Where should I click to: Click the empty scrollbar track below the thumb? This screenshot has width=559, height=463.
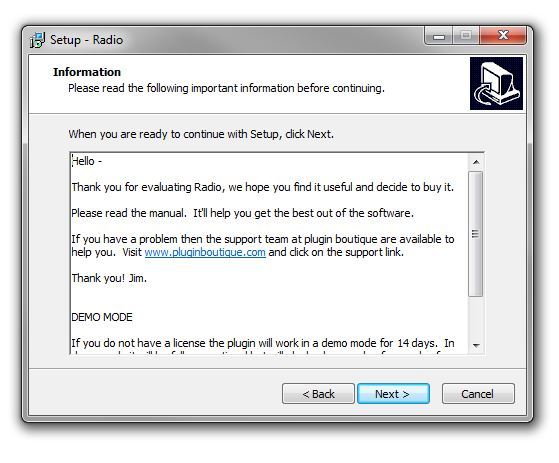(476, 317)
